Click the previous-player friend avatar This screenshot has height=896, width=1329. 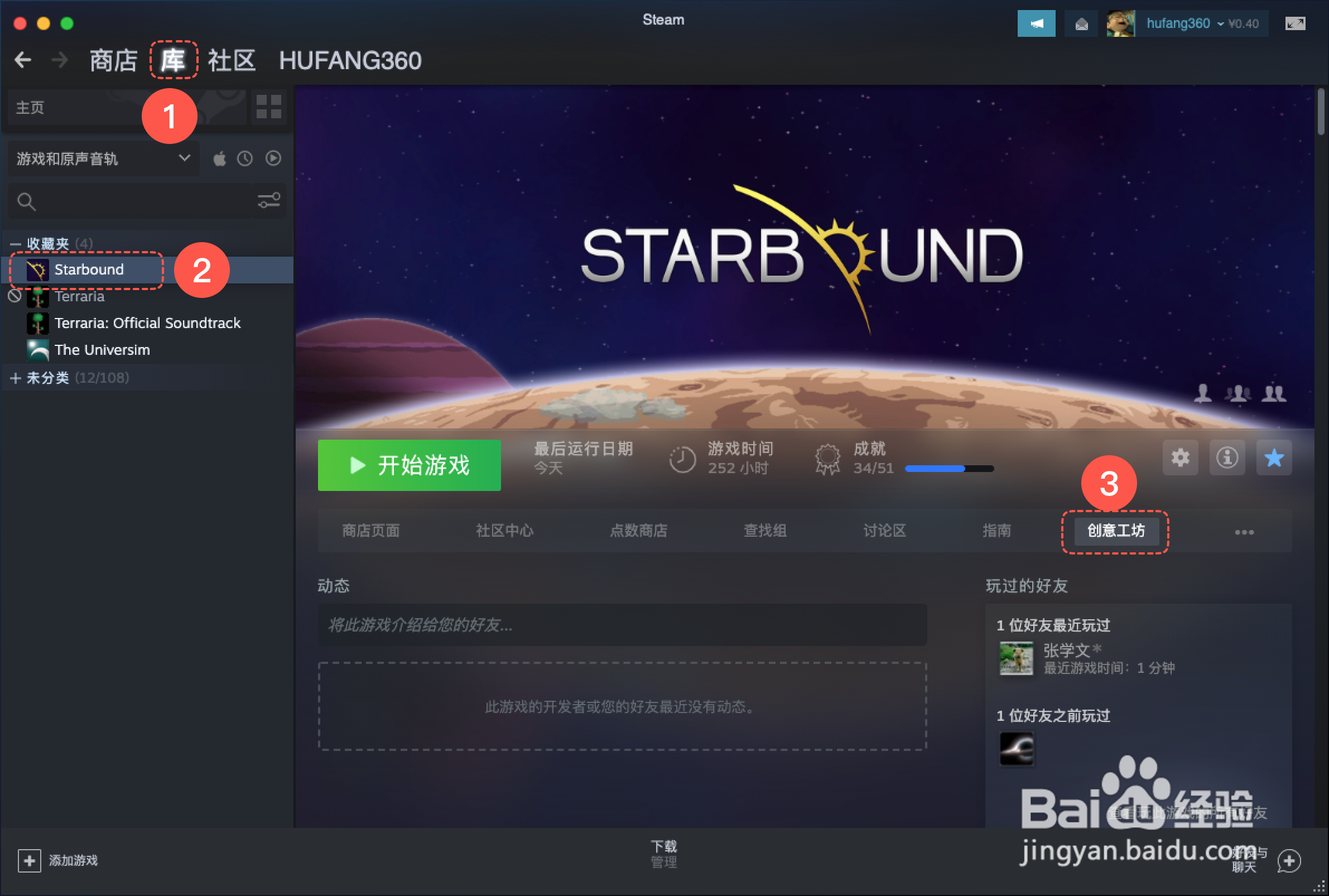(x=1016, y=749)
